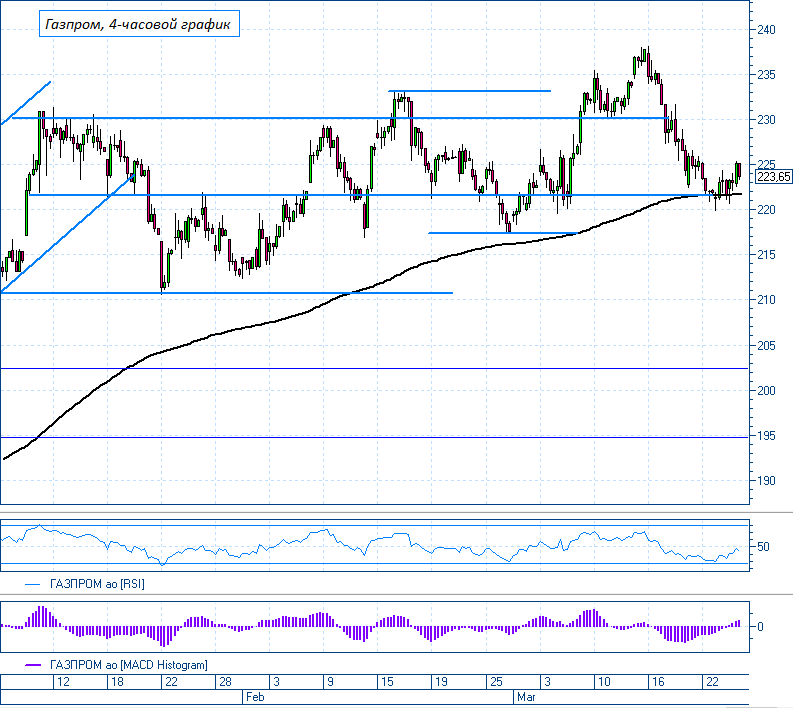Click the Mar month label
The width and height of the screenshot is (796, 708).
pos(526,697)
